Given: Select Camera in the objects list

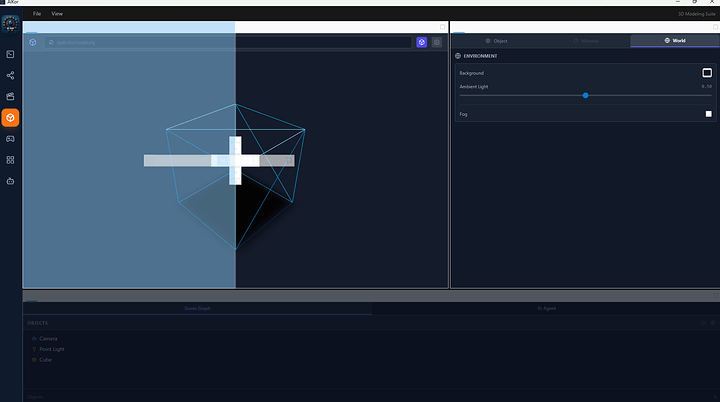Looking at the screenshot, I should pyautogui.click(x=48, y=339).
